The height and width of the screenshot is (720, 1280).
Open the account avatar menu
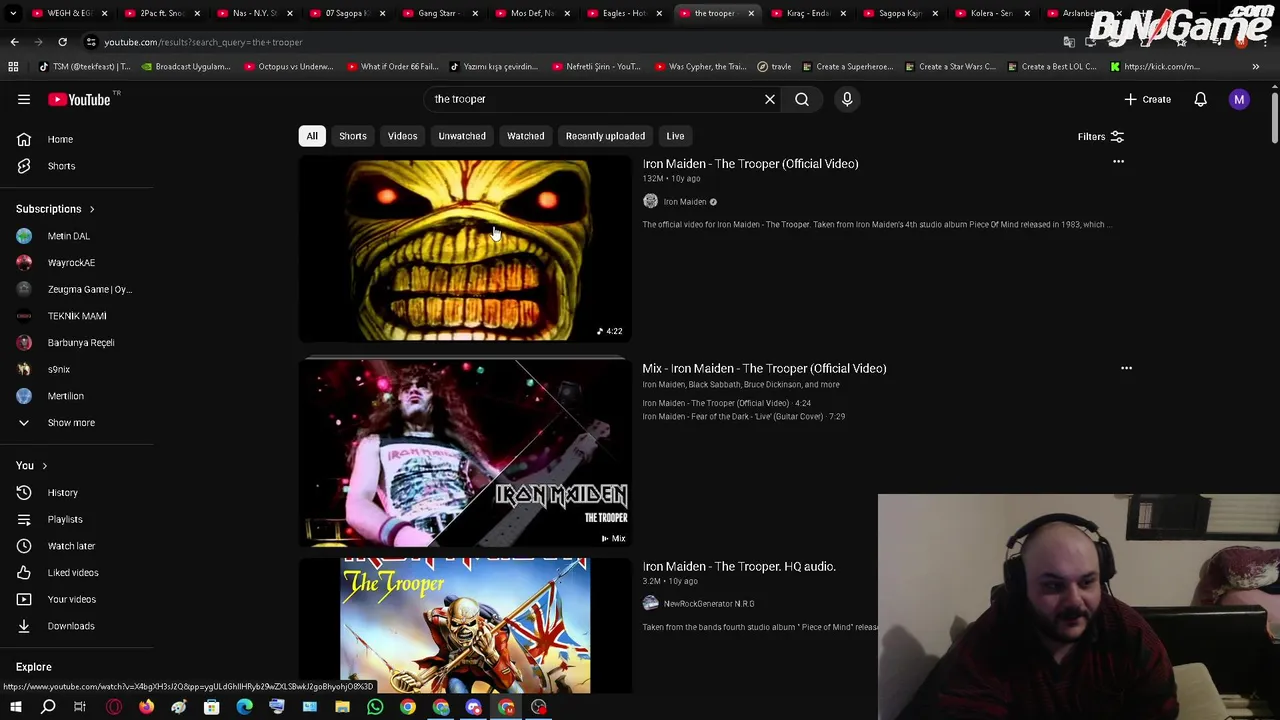coord(1239,99)
